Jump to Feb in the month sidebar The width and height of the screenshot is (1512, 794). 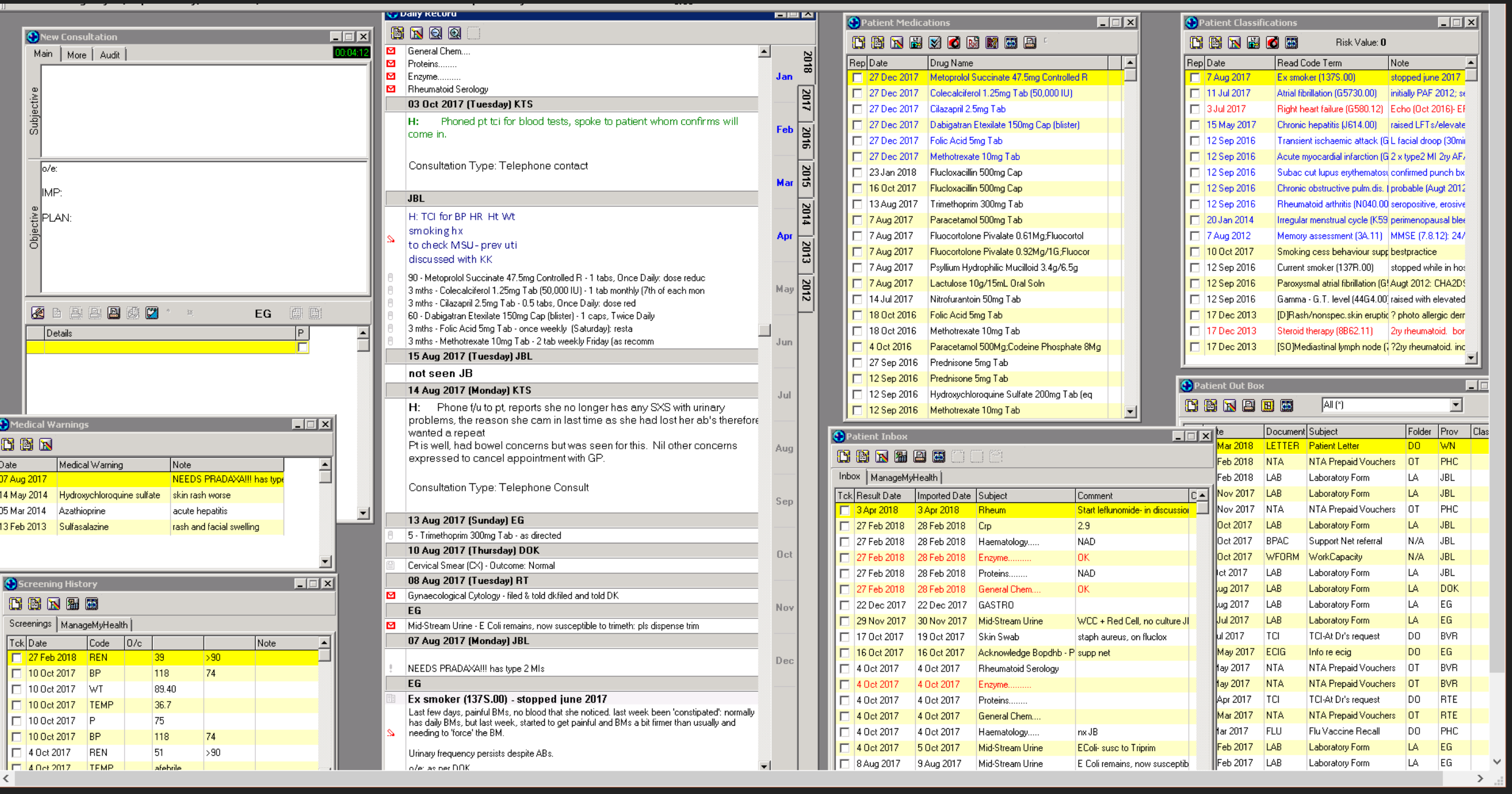[x=784, y=129]
